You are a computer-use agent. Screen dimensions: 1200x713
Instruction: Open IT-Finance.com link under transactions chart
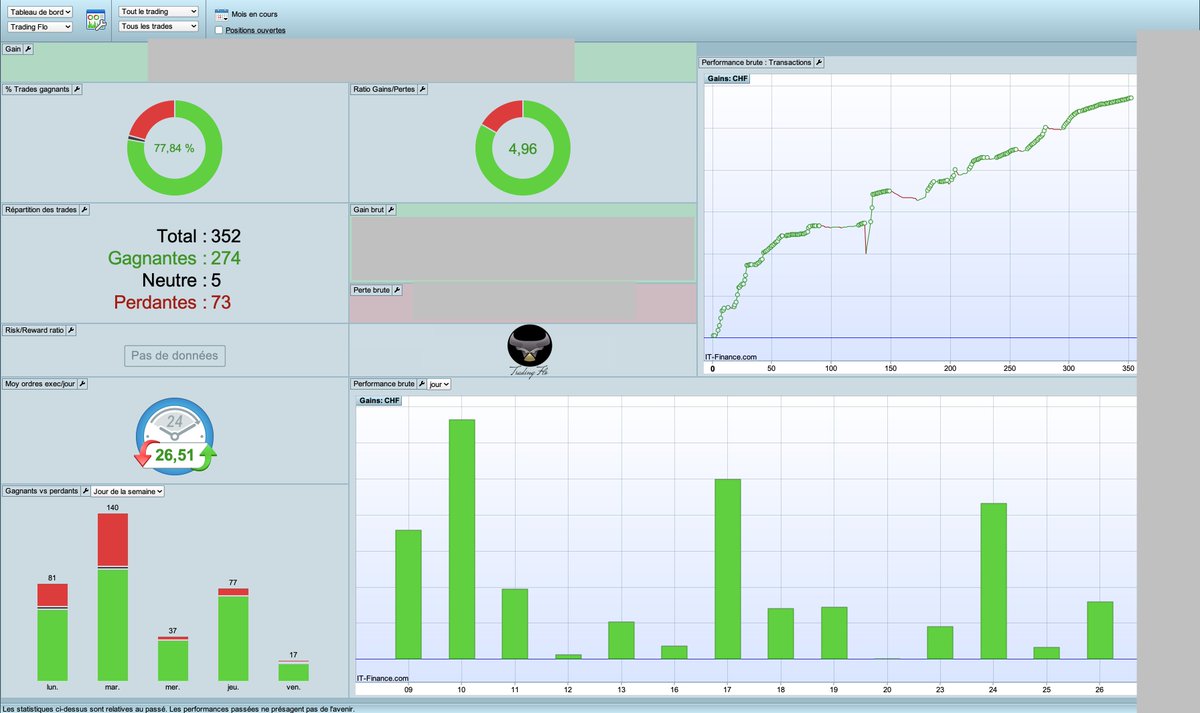click(x=731, y=356)
